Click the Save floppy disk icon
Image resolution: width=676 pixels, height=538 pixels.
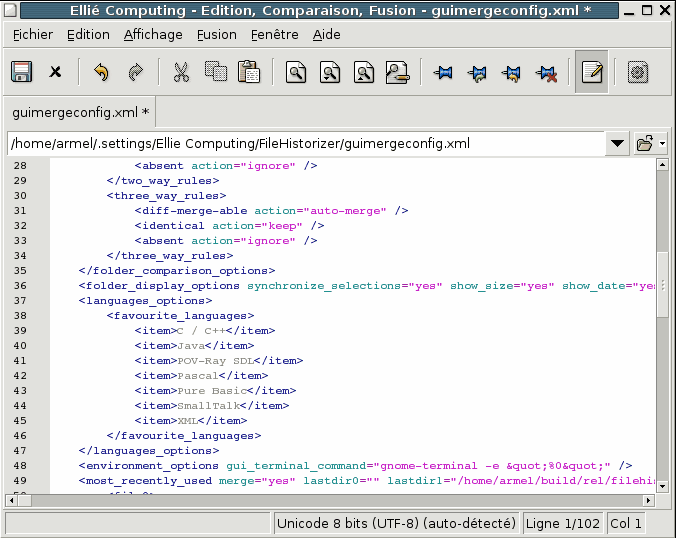(x=22, y=72)
